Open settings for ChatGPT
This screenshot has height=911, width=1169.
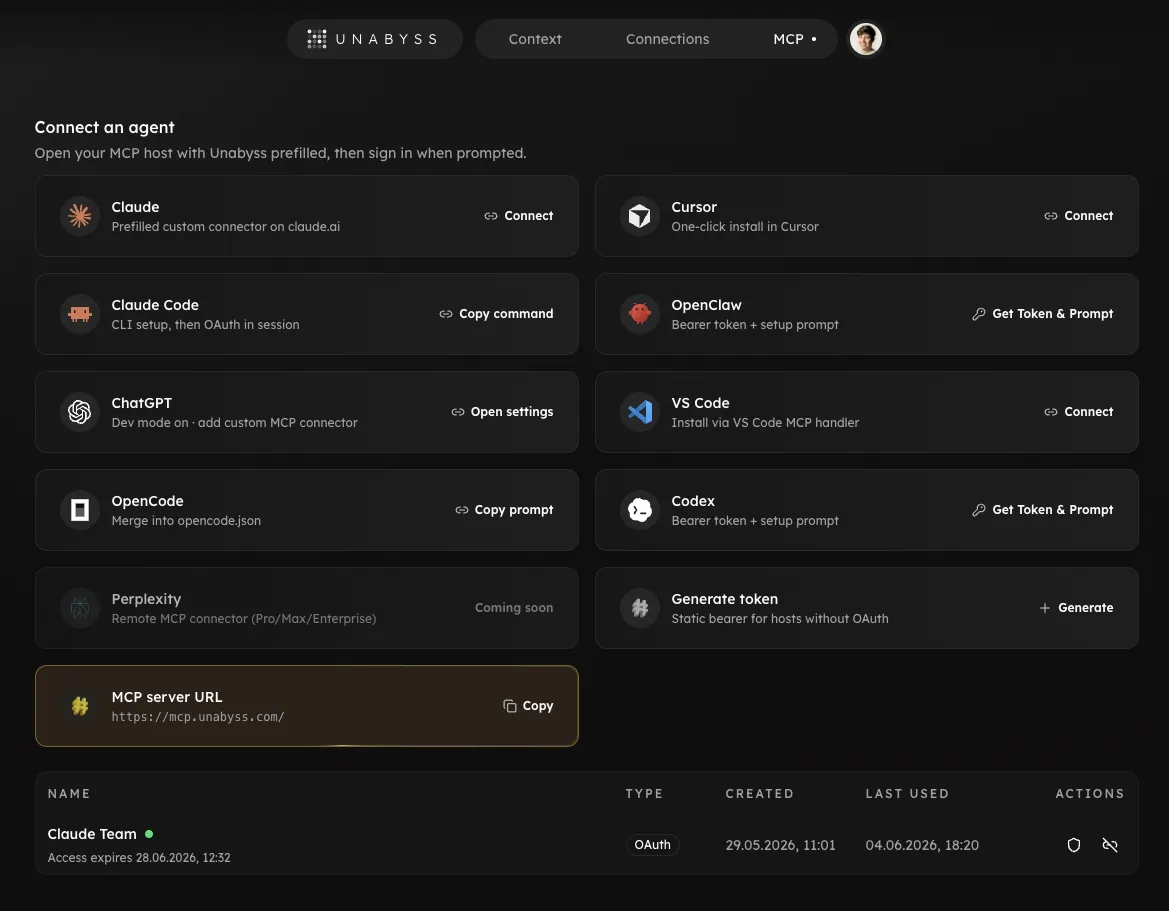pyautogui.click(x=502, y=412)
